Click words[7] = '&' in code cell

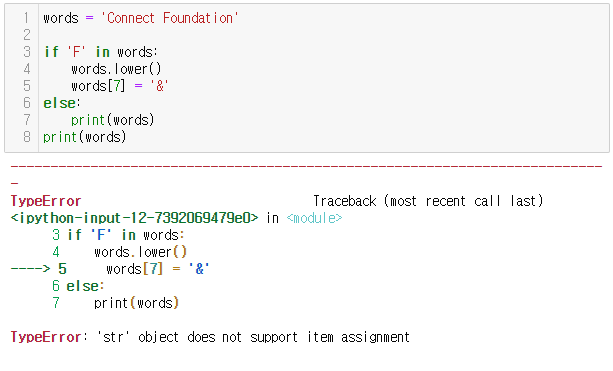(120, 86)
